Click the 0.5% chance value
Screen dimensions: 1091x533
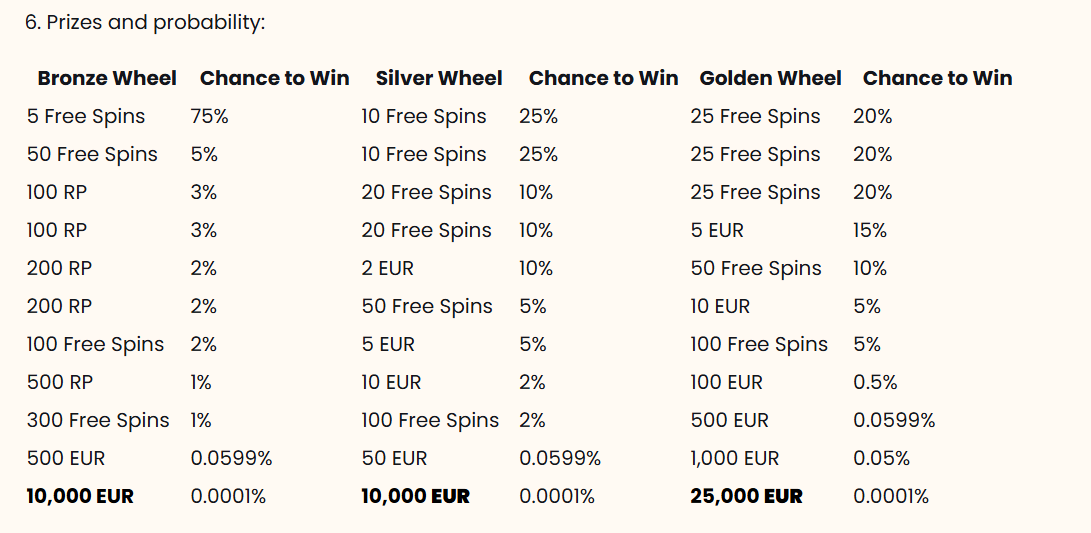pyautogui.click(x=875, y=382)
